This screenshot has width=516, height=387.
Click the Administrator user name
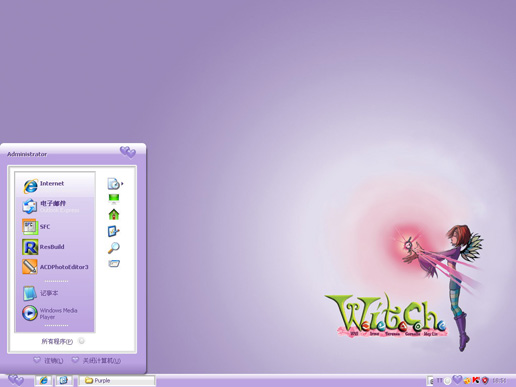[27, 154]
